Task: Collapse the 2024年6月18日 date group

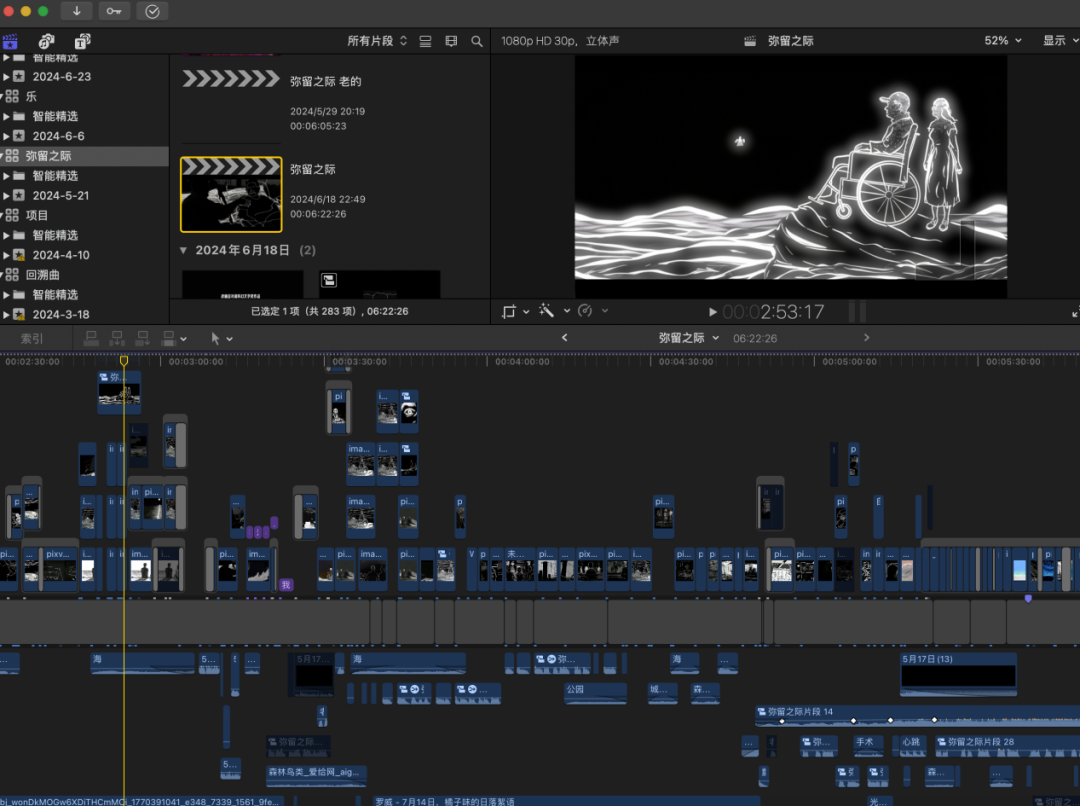Action: pos(183,251)
